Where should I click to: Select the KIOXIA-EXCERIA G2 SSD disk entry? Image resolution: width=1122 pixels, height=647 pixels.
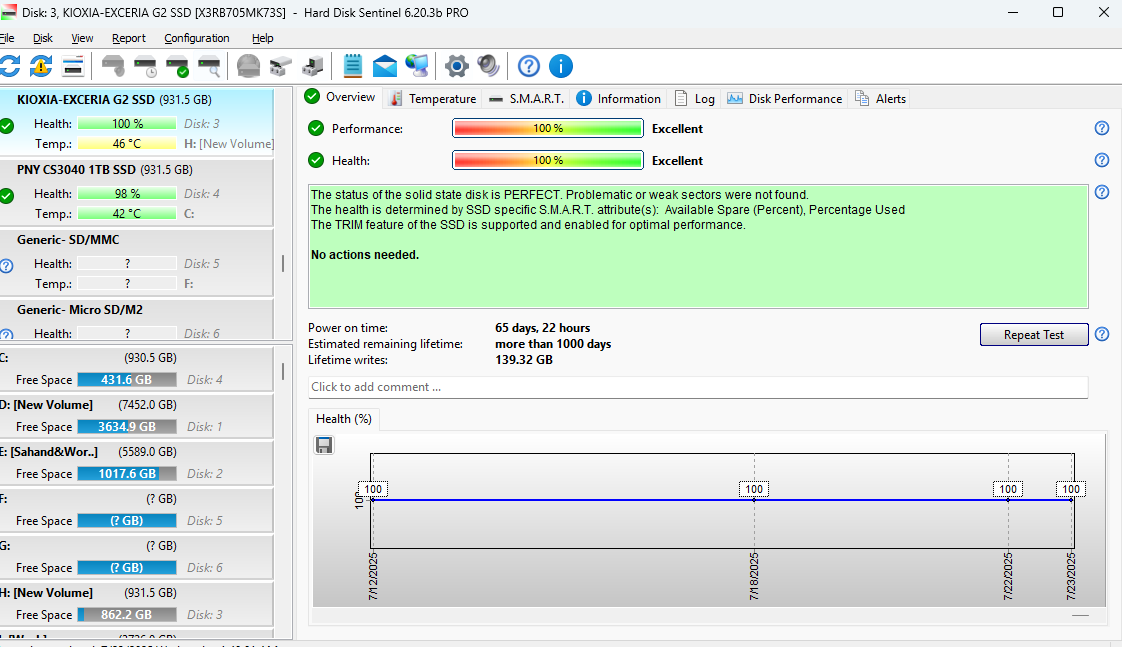(137, 121)
